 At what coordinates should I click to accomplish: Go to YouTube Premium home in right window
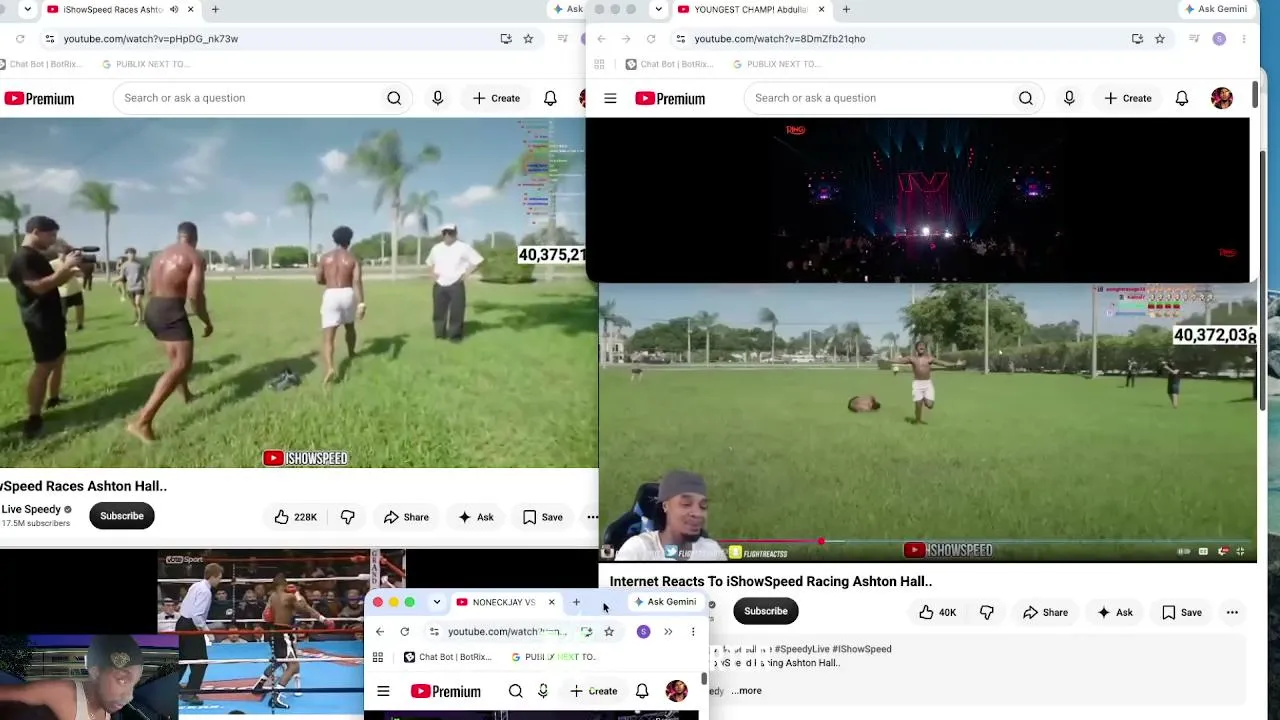670,98
